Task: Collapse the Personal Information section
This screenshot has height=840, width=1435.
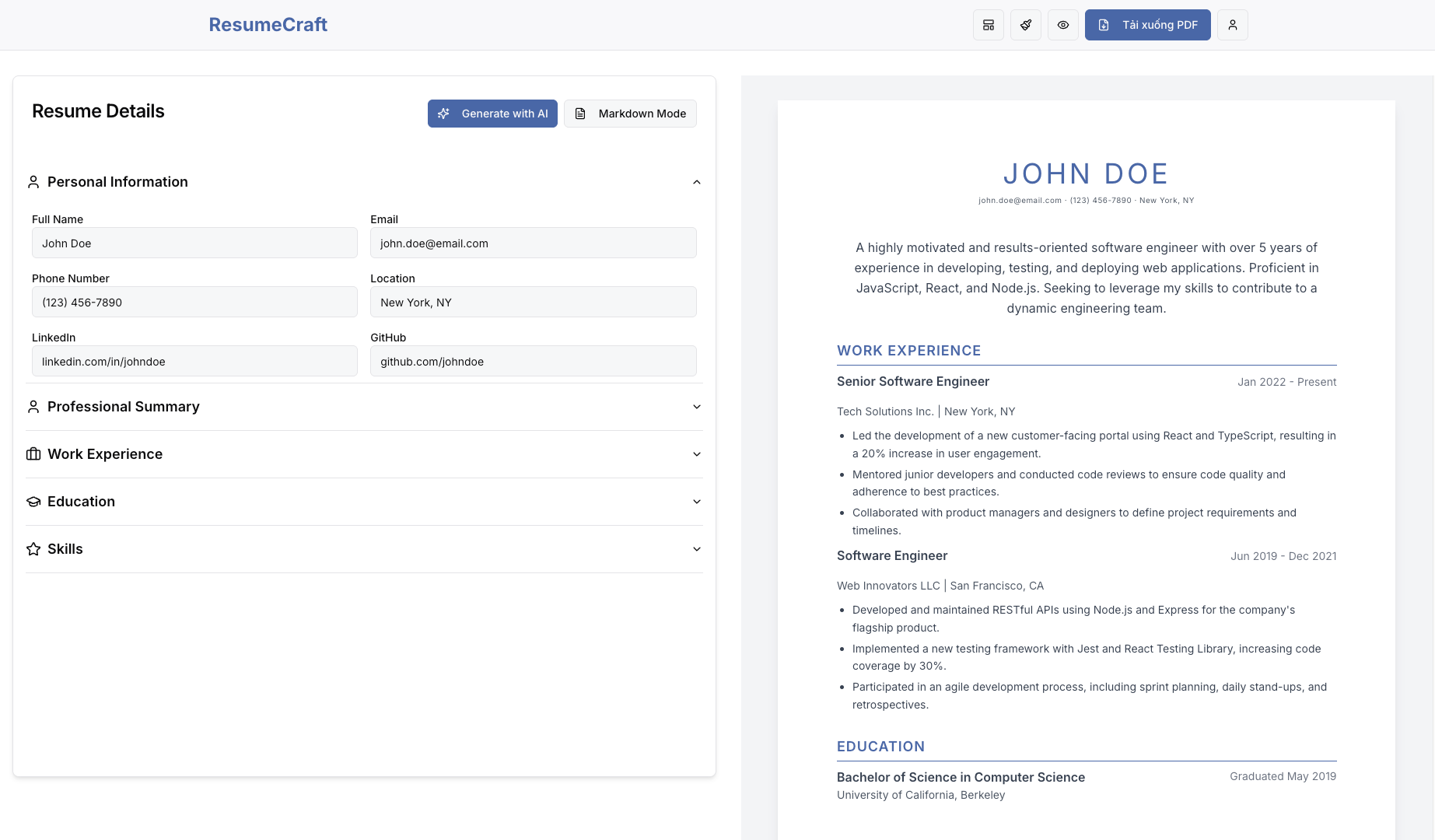Action: tap(697, 182)
